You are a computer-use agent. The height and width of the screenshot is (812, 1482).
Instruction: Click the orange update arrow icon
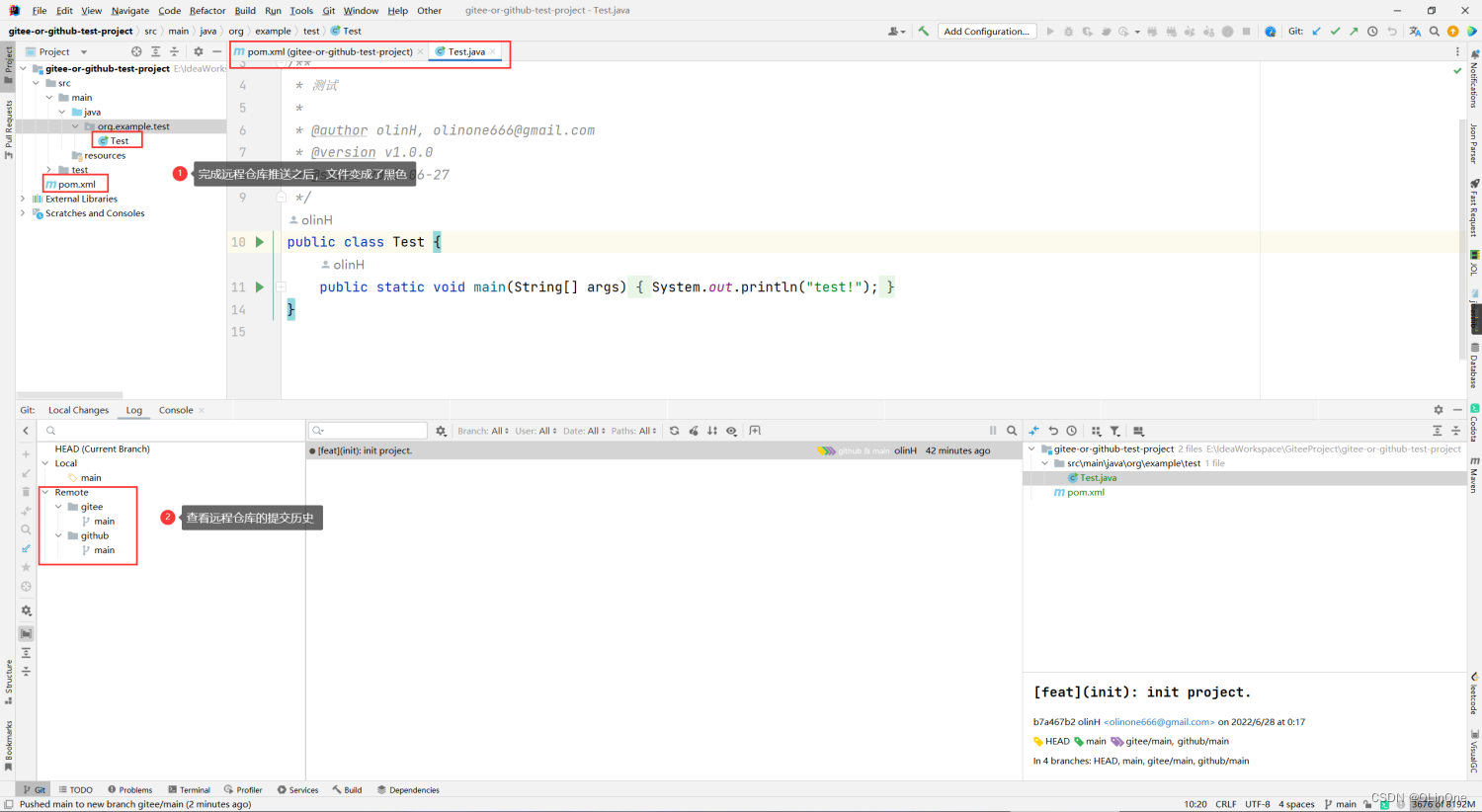[1453, 31]
